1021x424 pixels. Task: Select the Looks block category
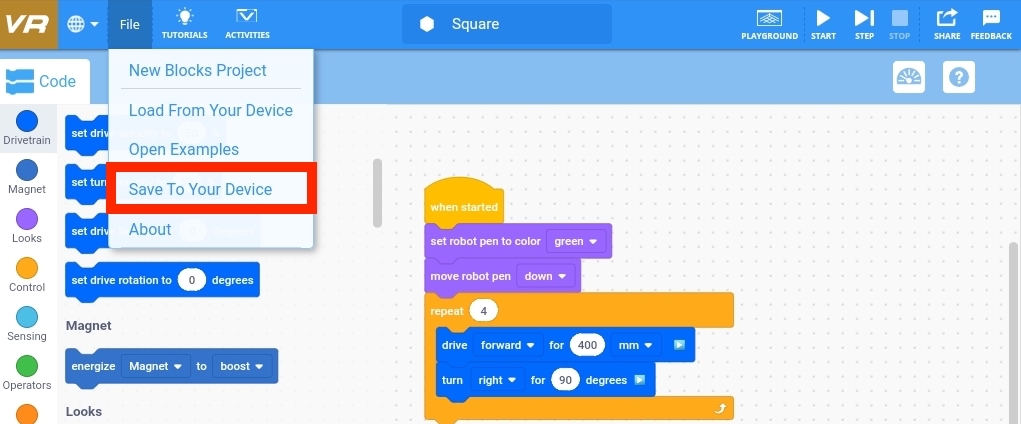pyautogui.click(x=27, y=226)
